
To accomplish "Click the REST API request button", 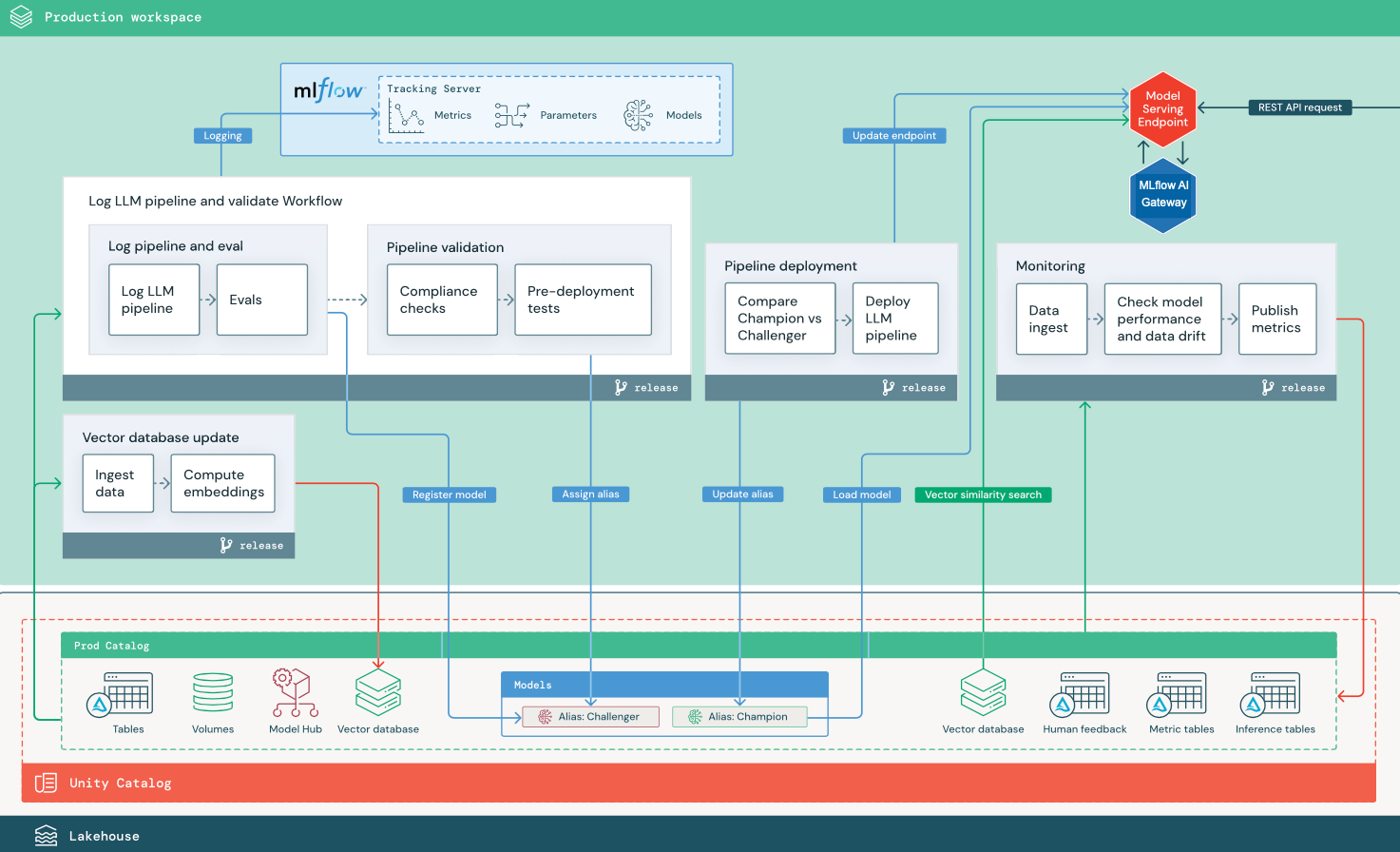I will pyautogui.click(x=1299, y=107).
